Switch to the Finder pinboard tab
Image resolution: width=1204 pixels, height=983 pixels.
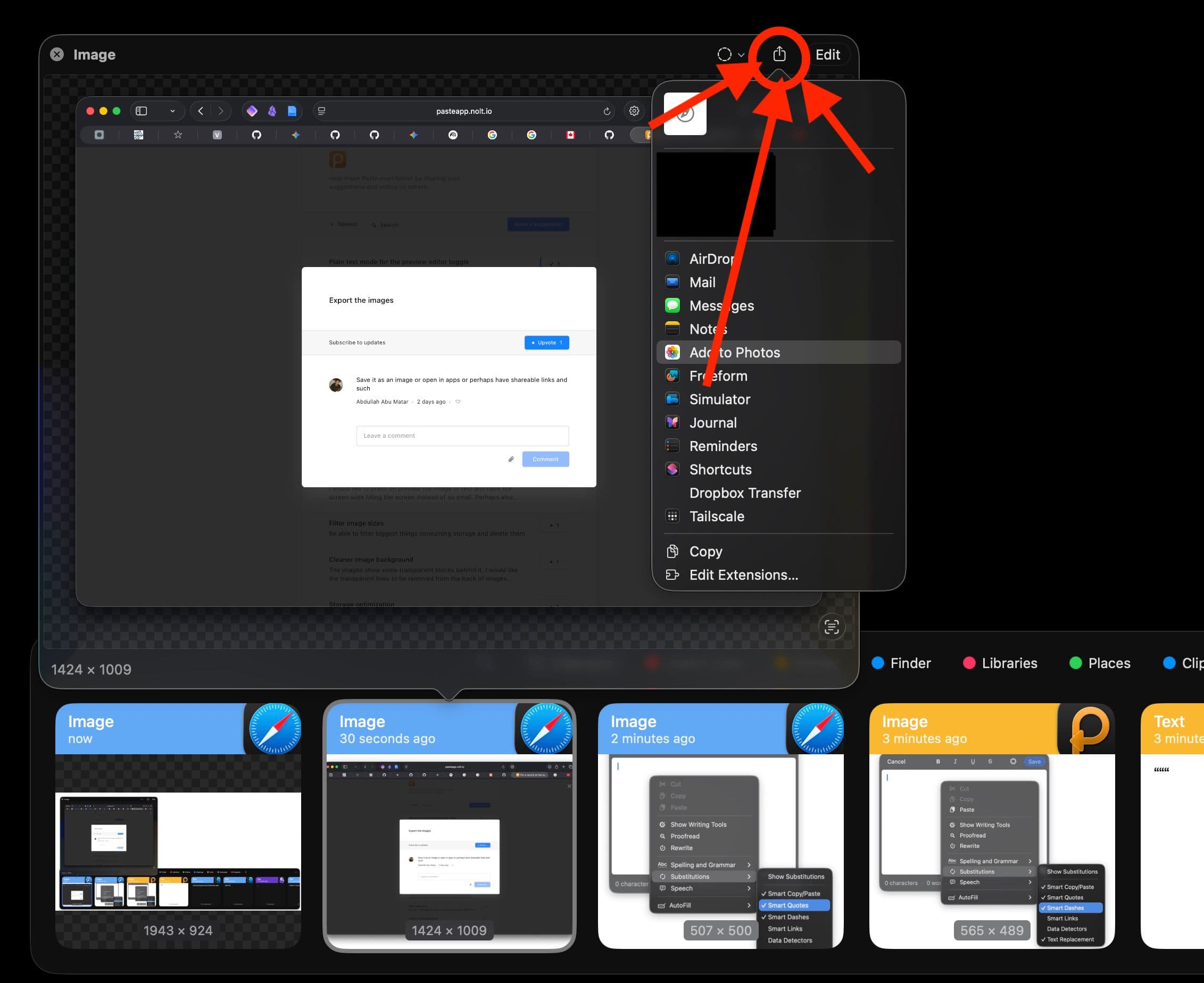(x=901, y=663)
